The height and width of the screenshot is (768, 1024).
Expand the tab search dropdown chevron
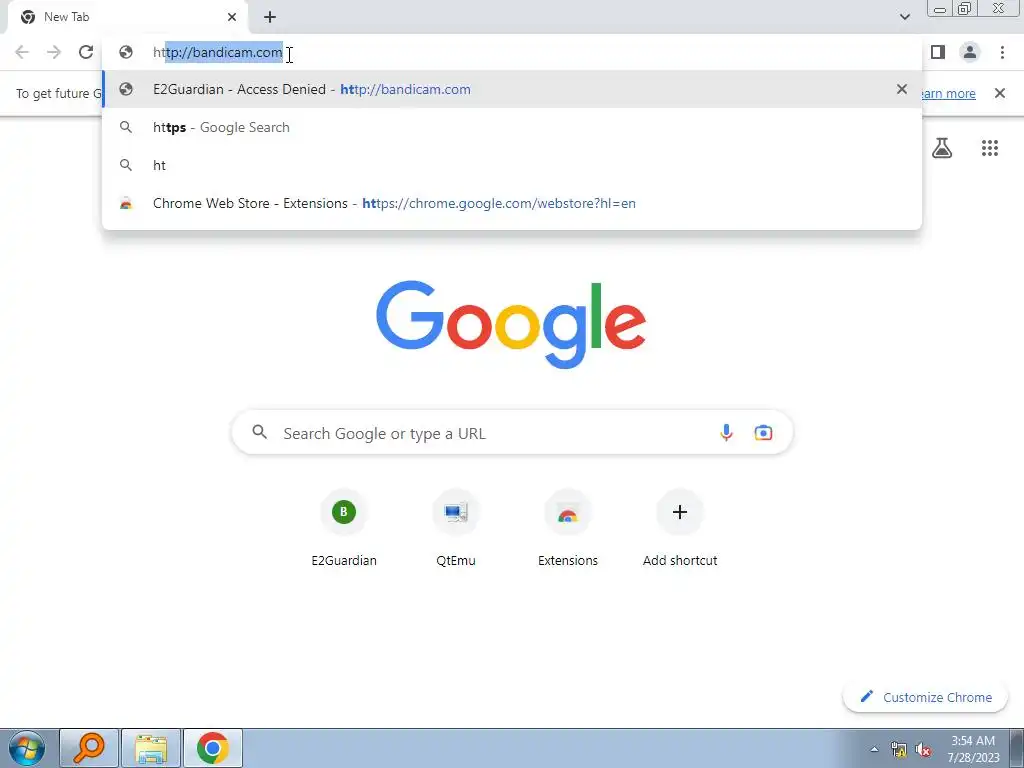(904, 17)
